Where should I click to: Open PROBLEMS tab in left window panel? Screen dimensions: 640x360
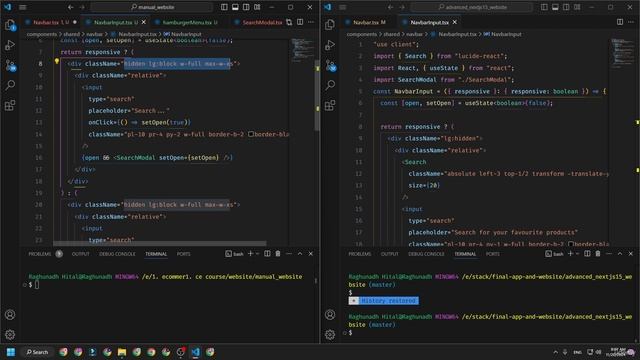[x=40, y=254]
